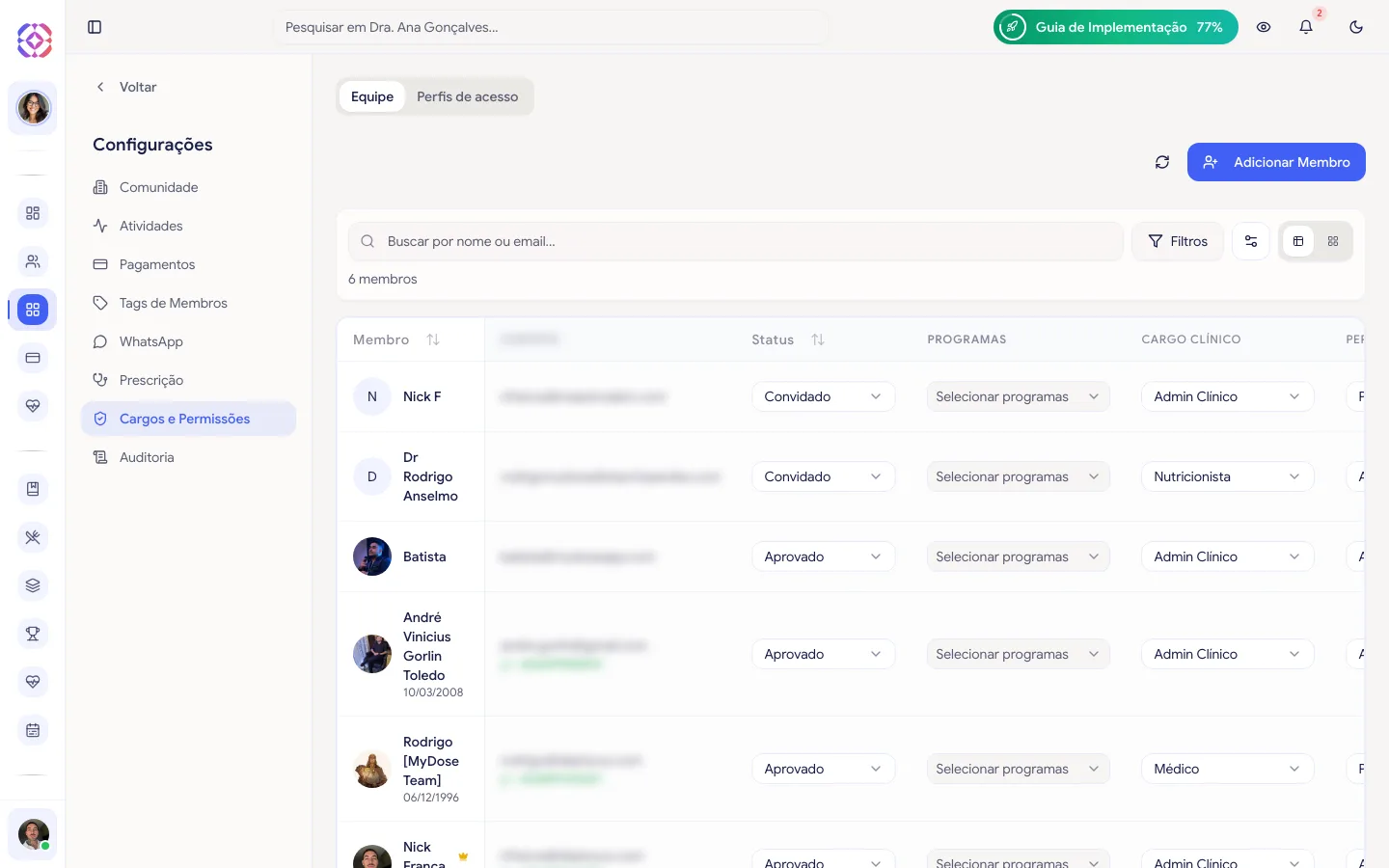Open Auditoria section
Image resolution: width=1389 pixels, height=868 pixels.
pyautogui.click(x=188, y=457)
